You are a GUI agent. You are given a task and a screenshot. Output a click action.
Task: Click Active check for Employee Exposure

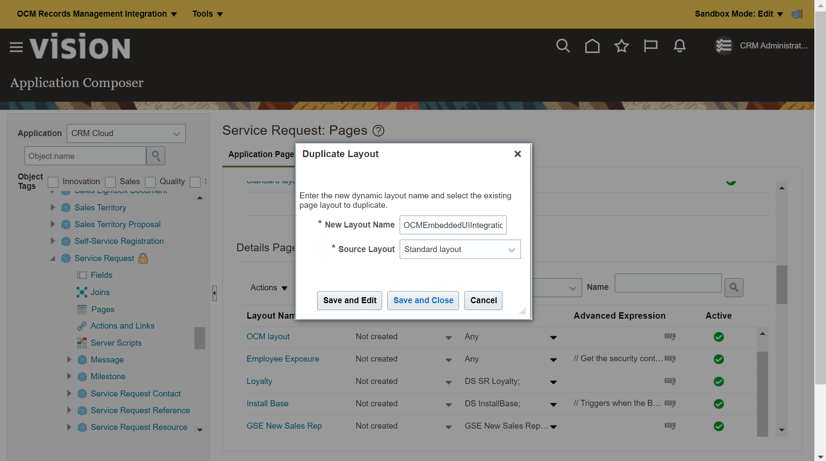[x=719, y=359]
